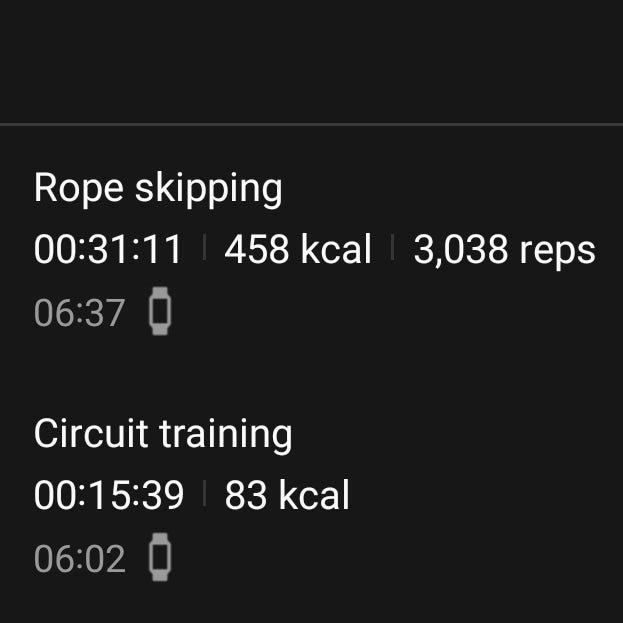623x623 pixels.
Task: Select the 3,038 reps count
Action: (504, 250)
